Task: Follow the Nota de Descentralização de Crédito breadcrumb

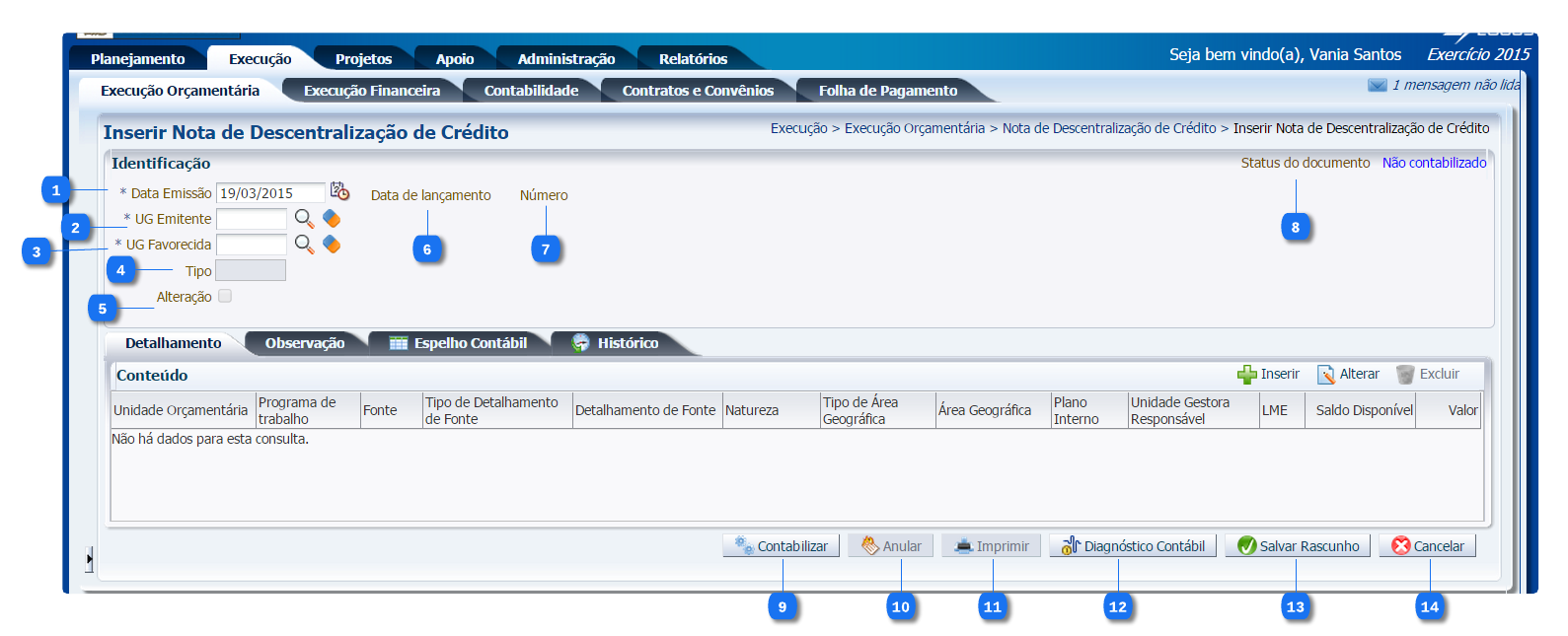Action: pos(1108,128)
